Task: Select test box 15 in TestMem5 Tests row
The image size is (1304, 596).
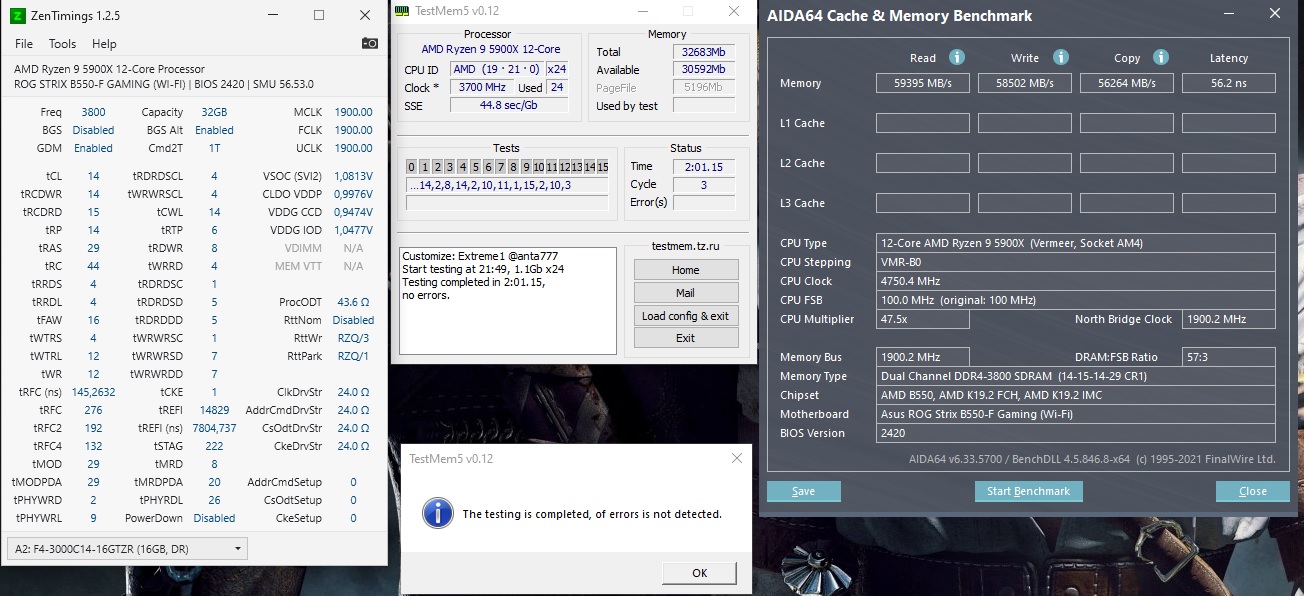Action: [602, 167]
